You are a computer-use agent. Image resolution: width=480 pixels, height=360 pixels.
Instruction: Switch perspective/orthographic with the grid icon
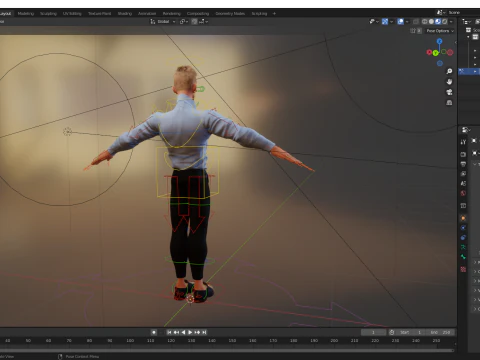[x=449, y=102]
